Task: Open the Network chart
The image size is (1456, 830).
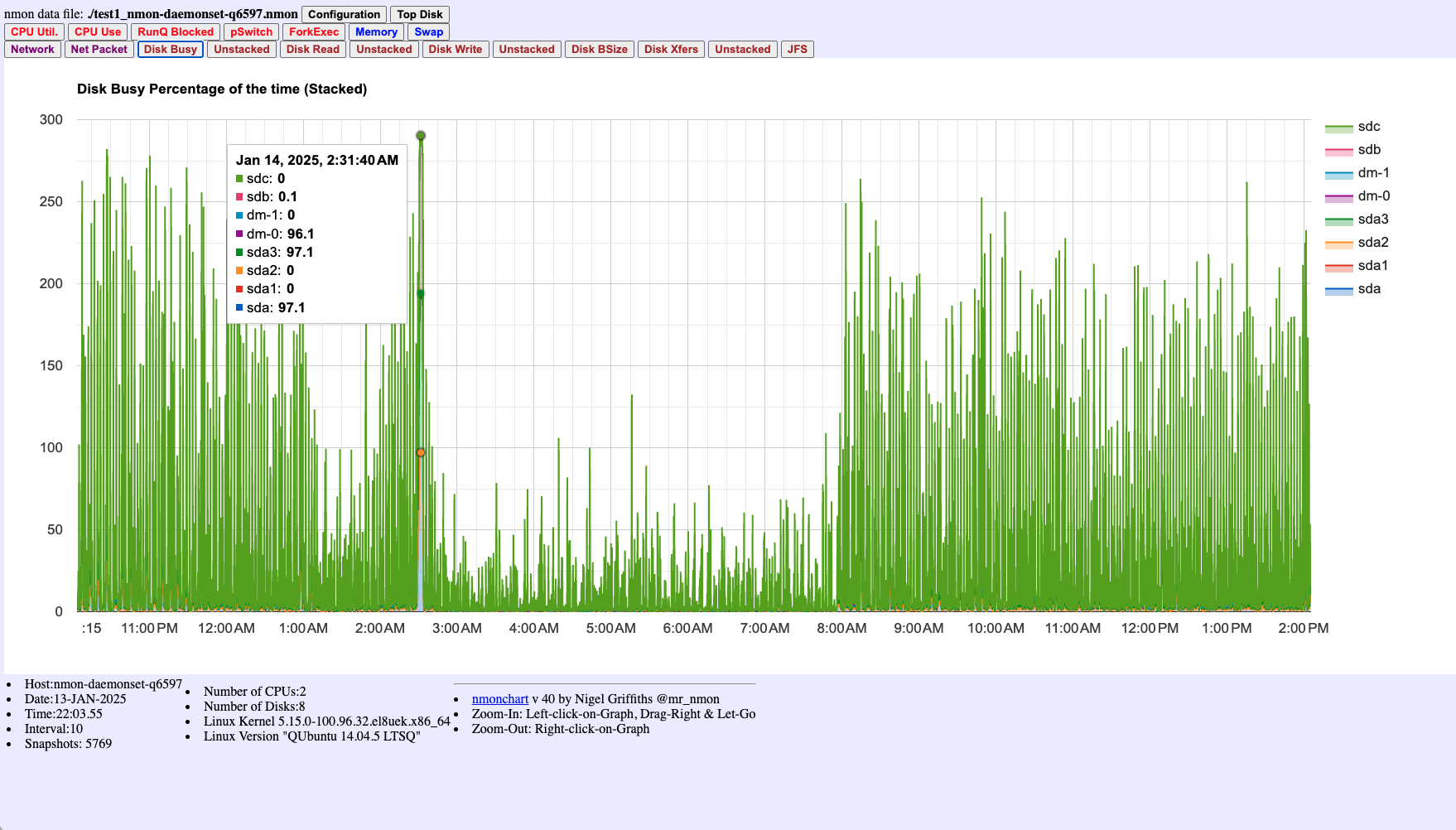Action: [32, 49]
